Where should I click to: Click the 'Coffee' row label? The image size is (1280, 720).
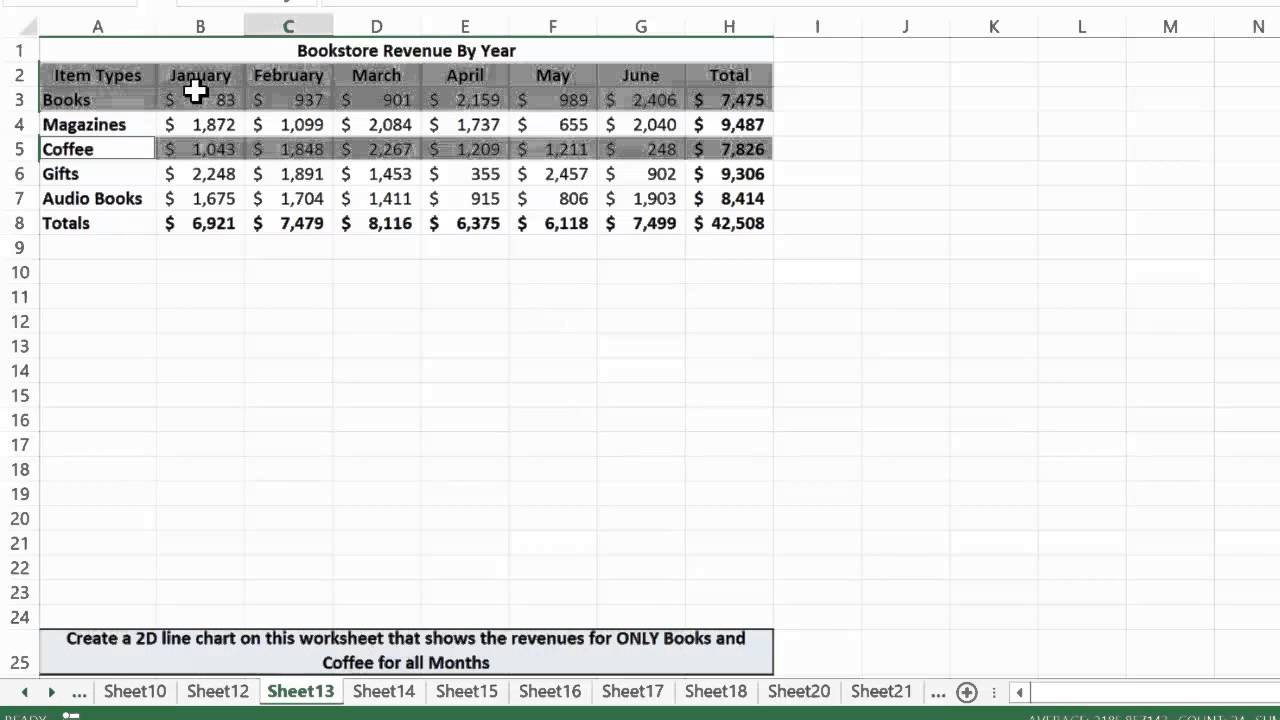coord(98,149)
